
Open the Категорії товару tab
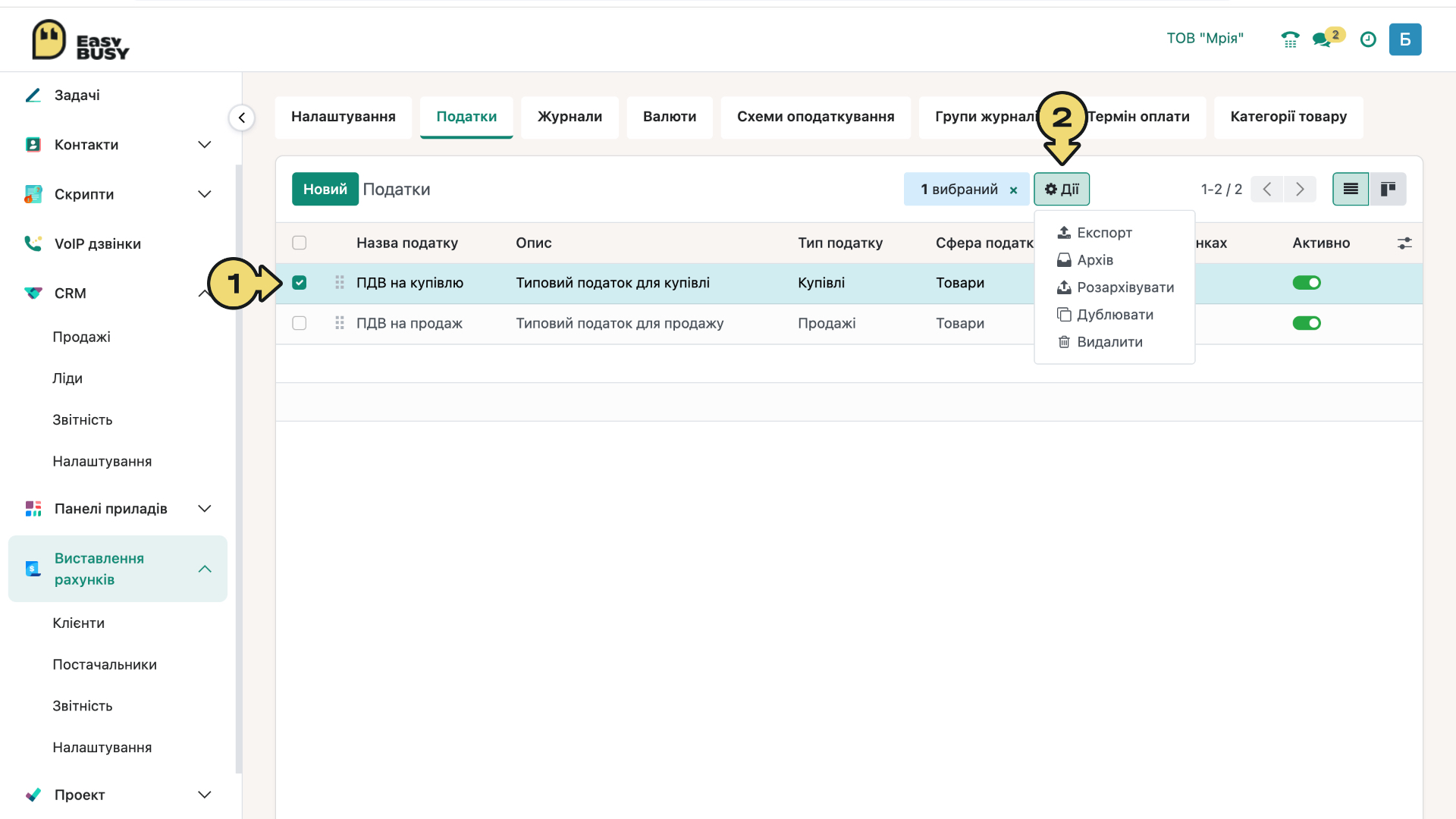tap(1288, 117)
